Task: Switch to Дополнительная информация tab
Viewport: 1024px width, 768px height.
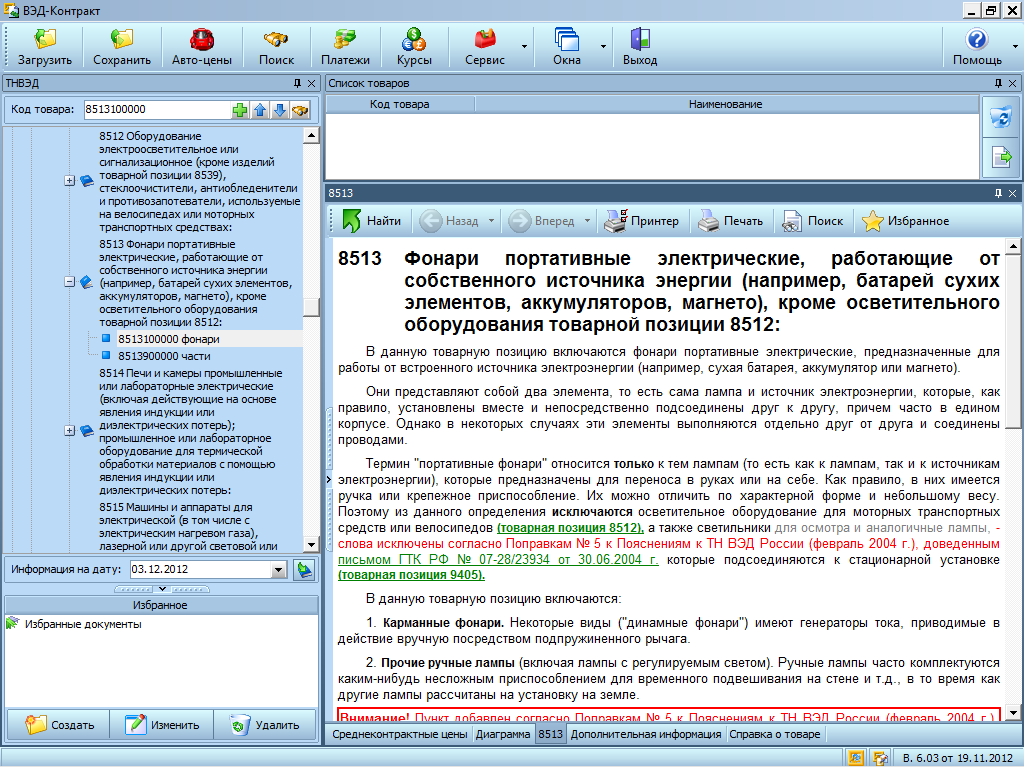Action: pyautogui.click(x=645, y=734)
